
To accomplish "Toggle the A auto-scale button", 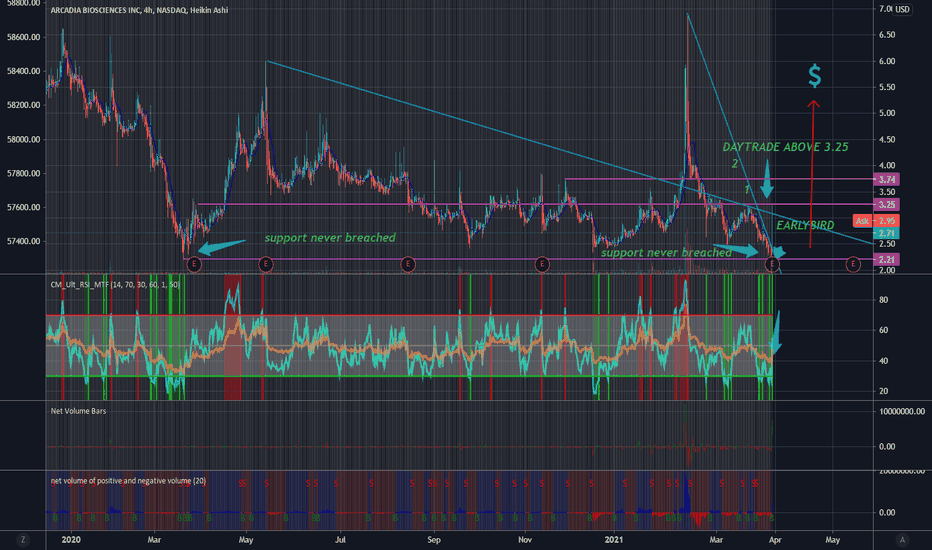I will click(x=902, y=540).
